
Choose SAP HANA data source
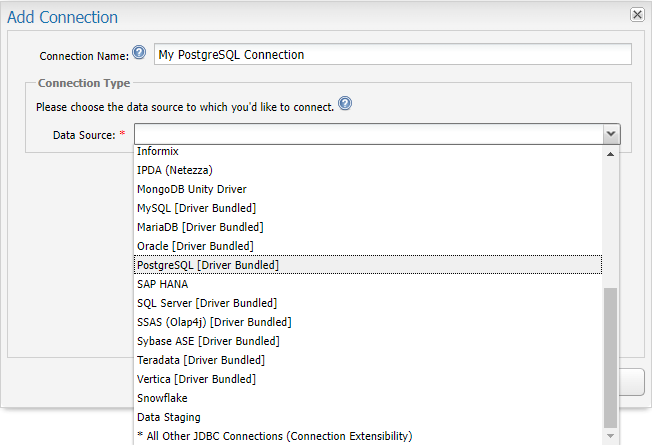tap(368, 284)
